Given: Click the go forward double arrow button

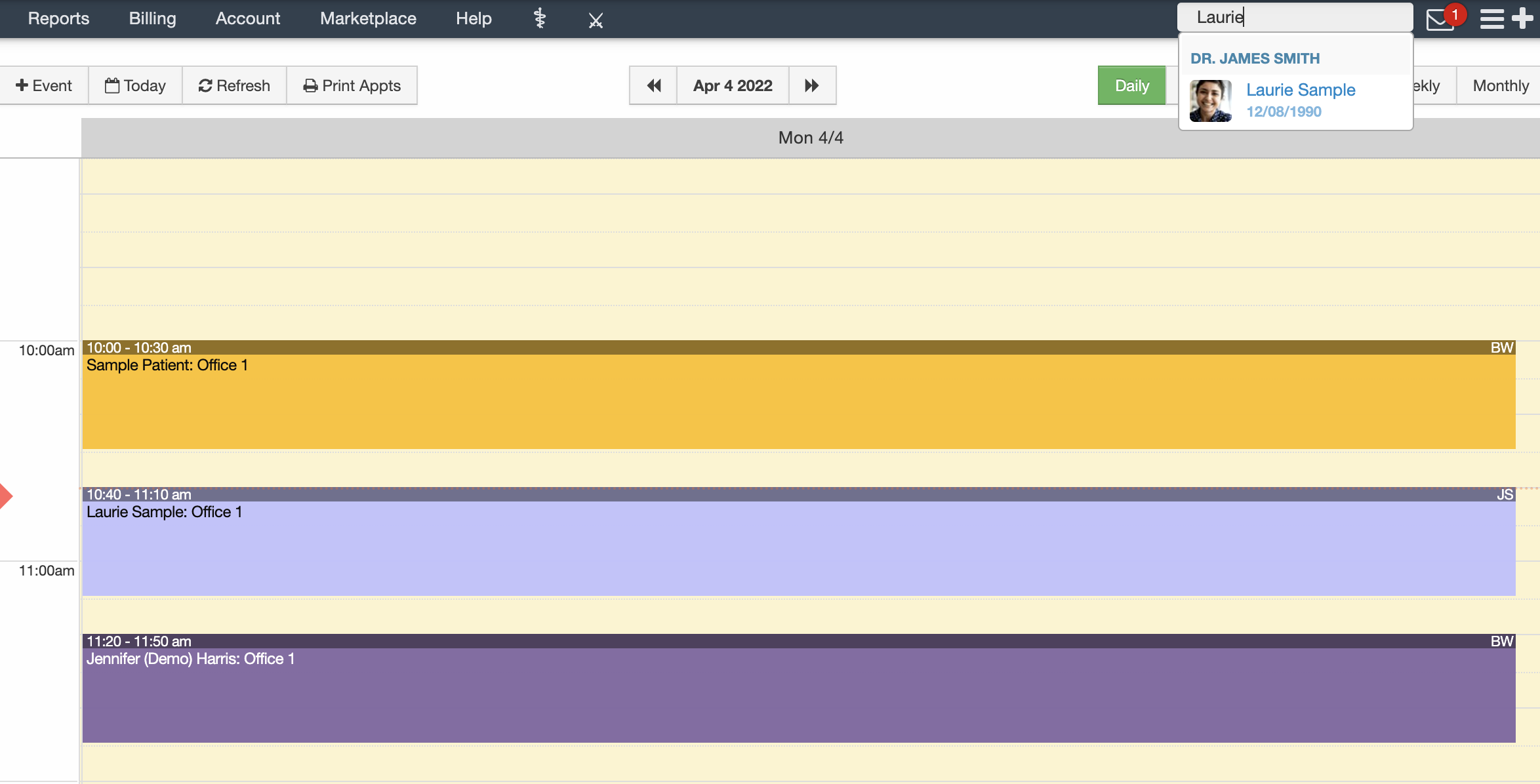Looking at the screenshot, I should (x=810, y=84).
